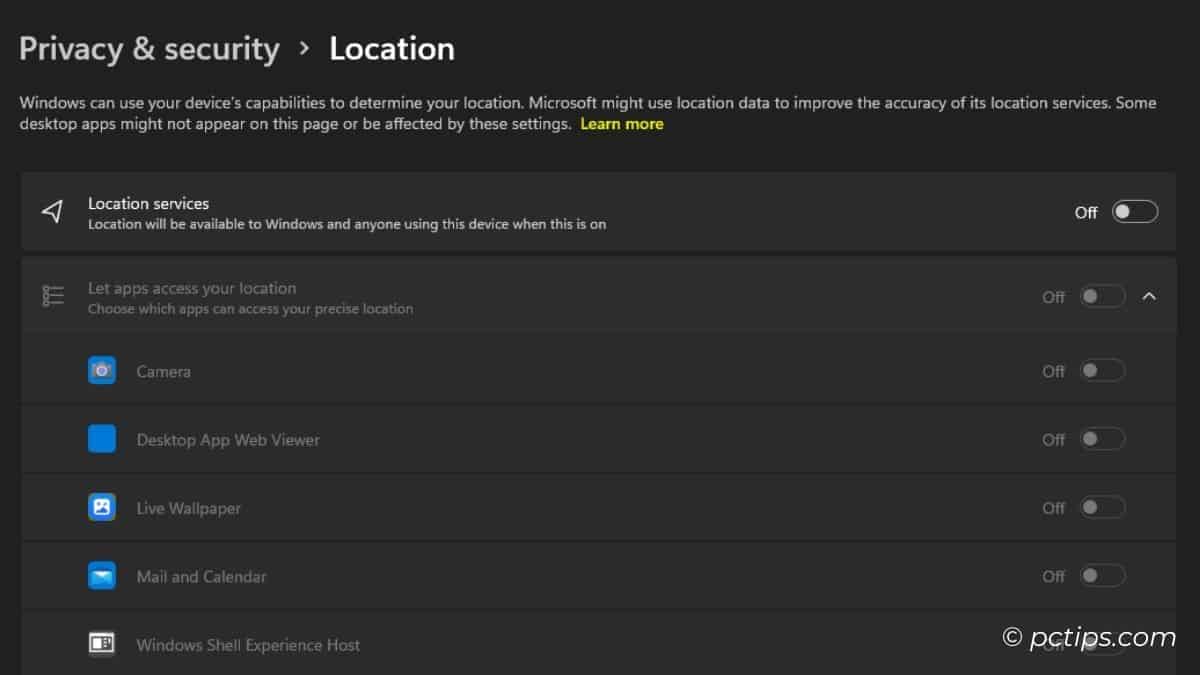Turn on the Location services toggle
1200x675 pixels.
[x=1135, y=212]
